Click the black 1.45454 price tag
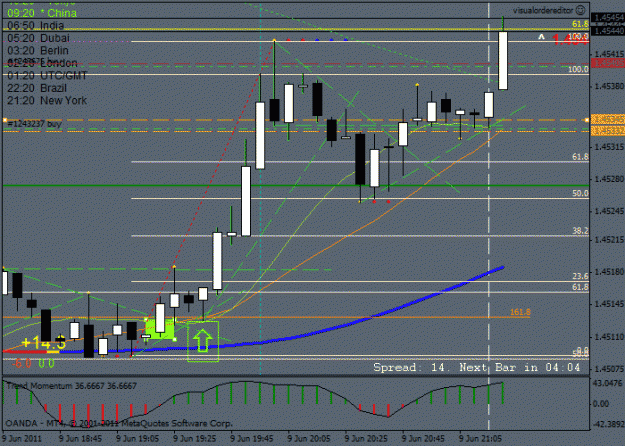Screen dimensions: 625x446 pos(608,18)
